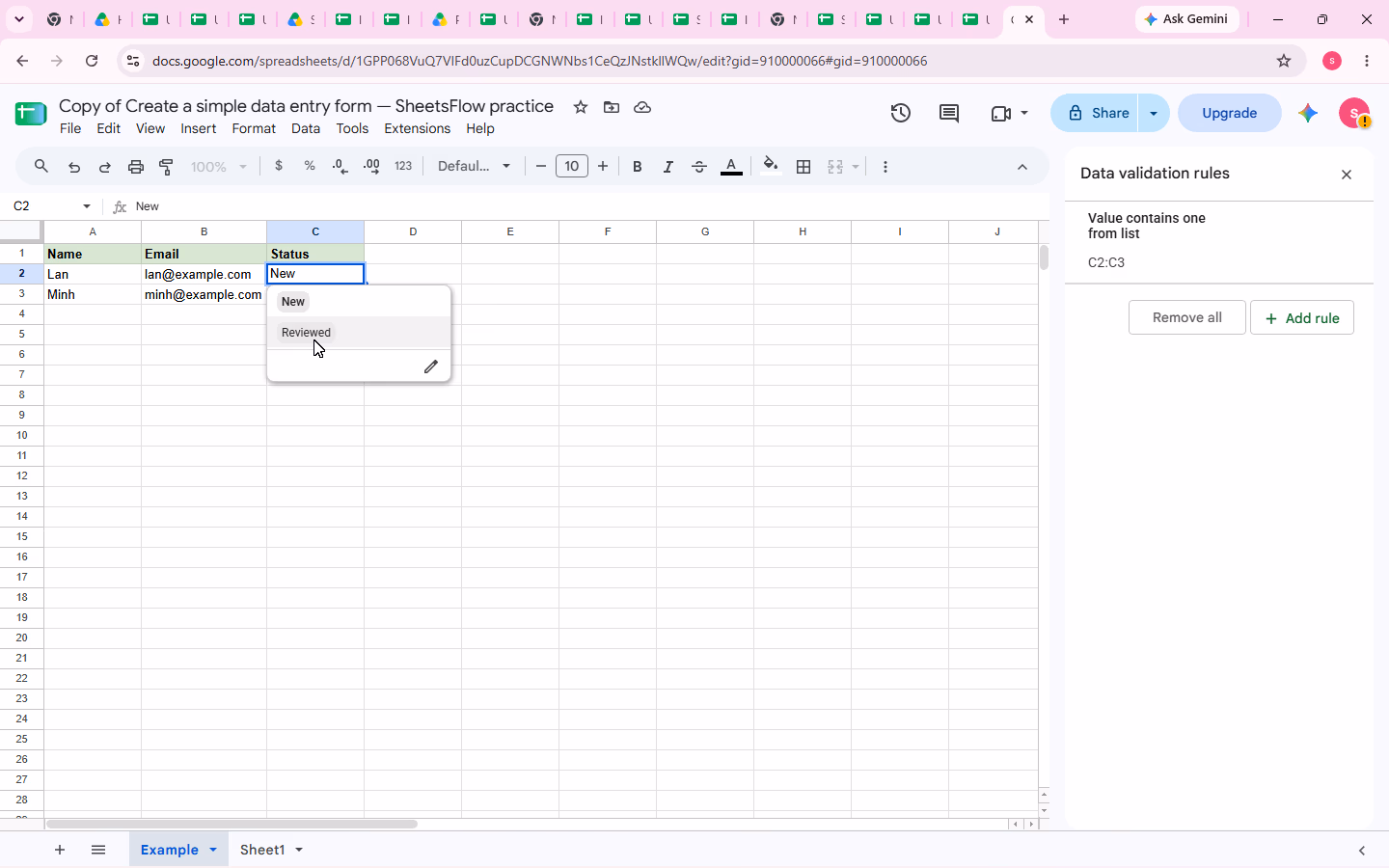Viewport: 1389px width, 868px height.
Task: Format selection as percent
Action: pyautogui.click(x=310, y=166)
